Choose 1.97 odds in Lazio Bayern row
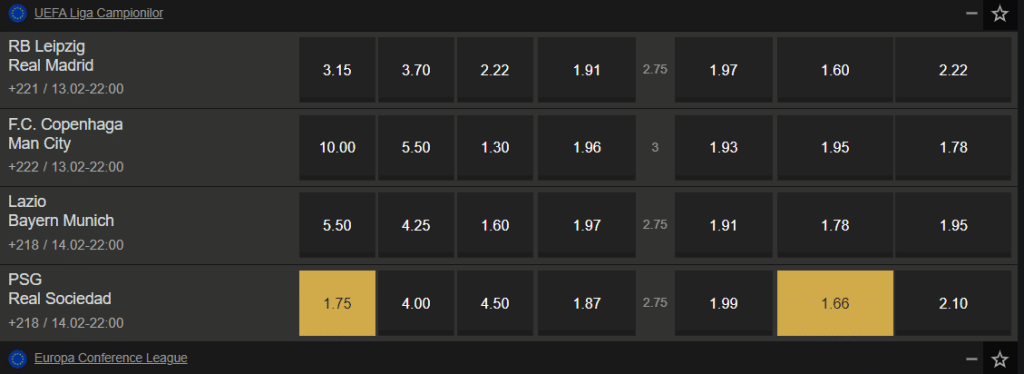Screen dimensions: 1024x374 pos(586,225)
